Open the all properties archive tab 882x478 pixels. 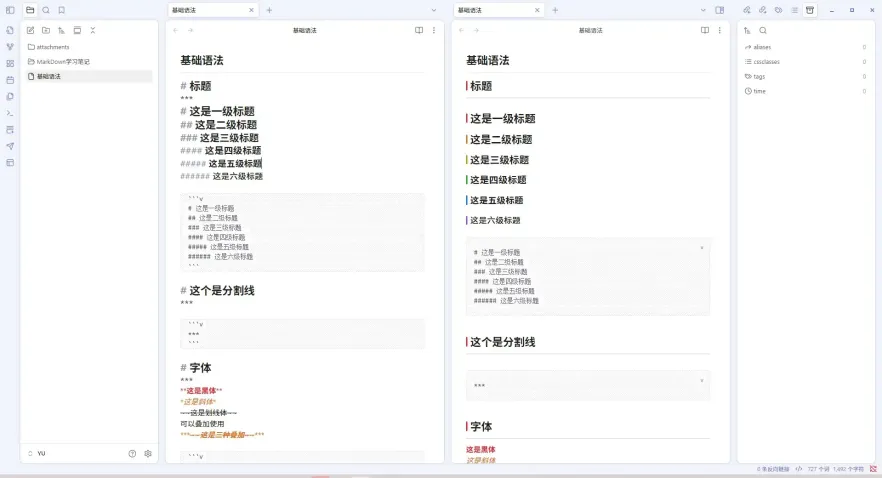point(810,10)
